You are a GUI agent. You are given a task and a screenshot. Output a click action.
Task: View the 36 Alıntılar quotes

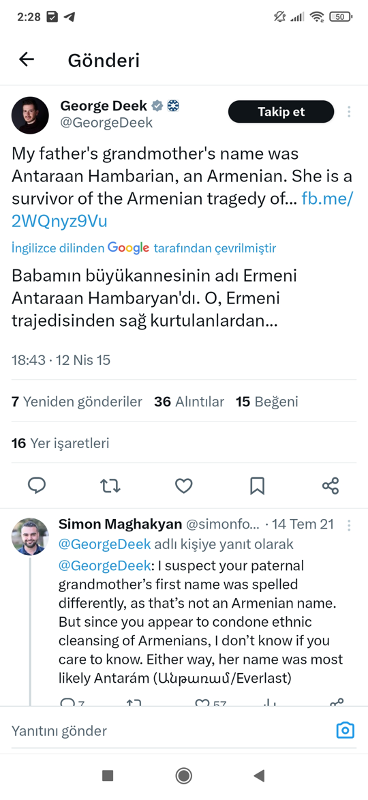189,402
